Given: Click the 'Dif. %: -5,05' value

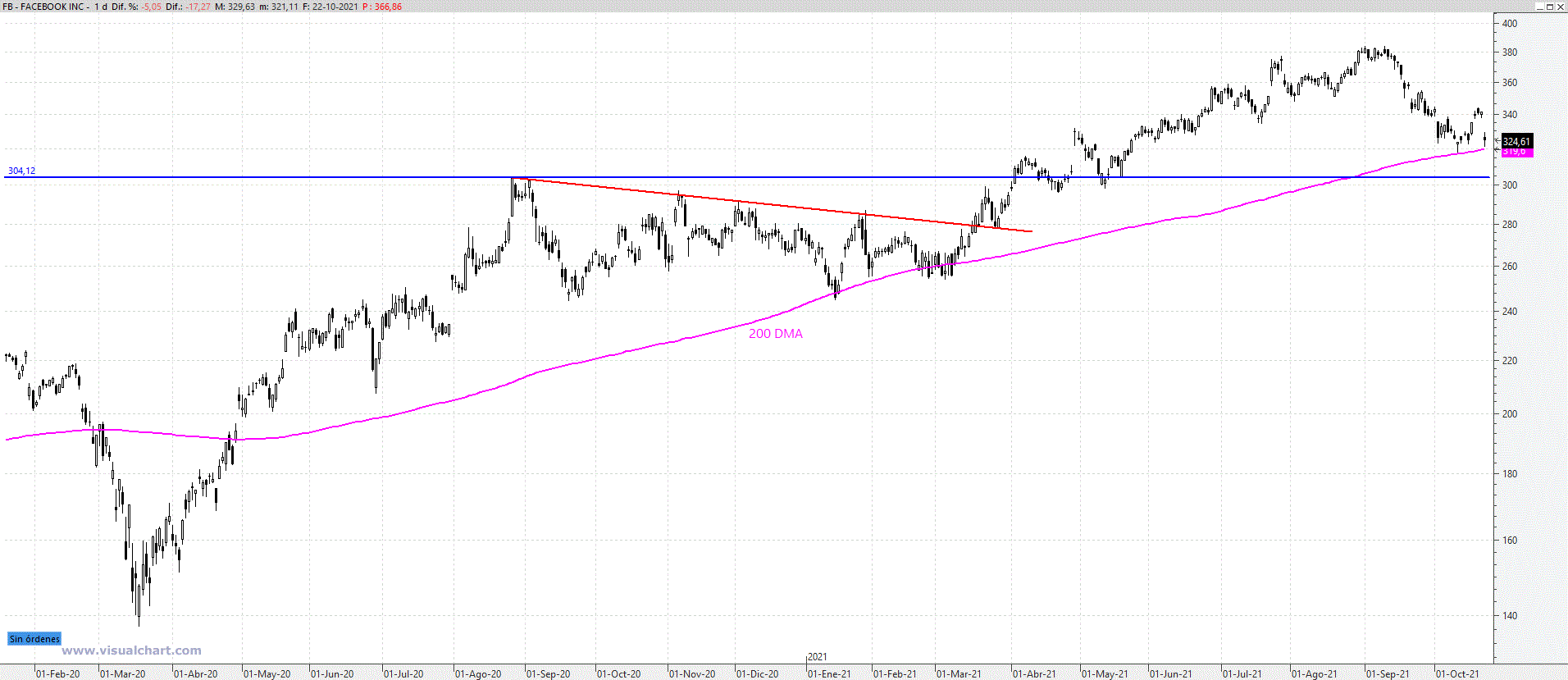Looking at the screenshot, I should 136,7.
